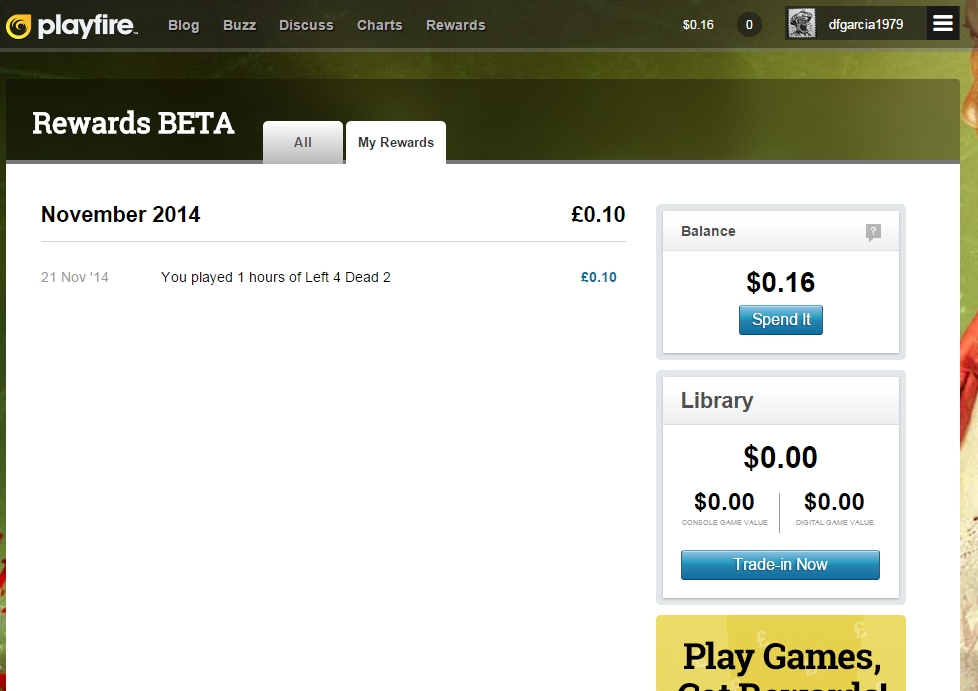
Task: Open Rewards in the top navigation
Action: [455, 26]
